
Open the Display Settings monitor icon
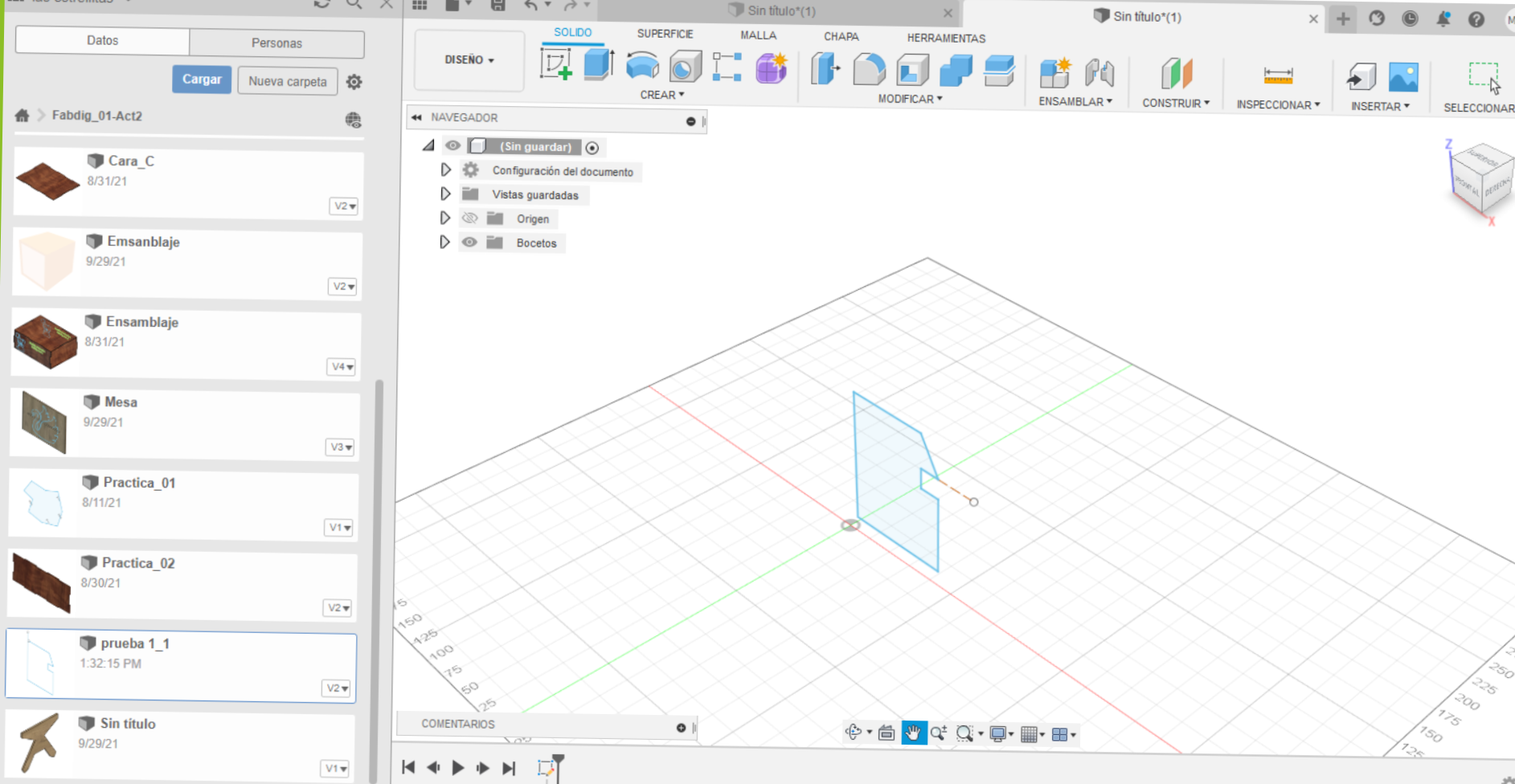tap(998, 734)
